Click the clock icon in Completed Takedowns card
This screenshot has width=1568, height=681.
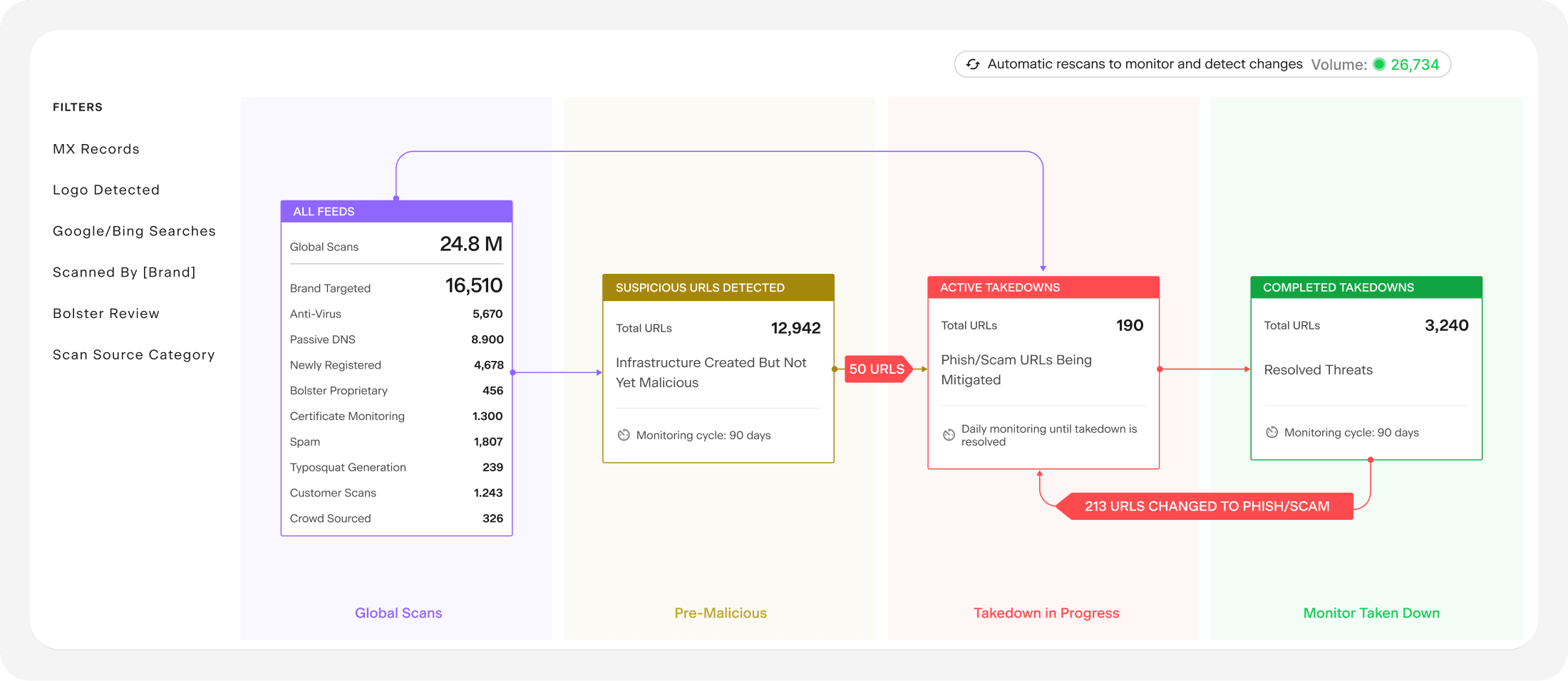(1272, 432)
